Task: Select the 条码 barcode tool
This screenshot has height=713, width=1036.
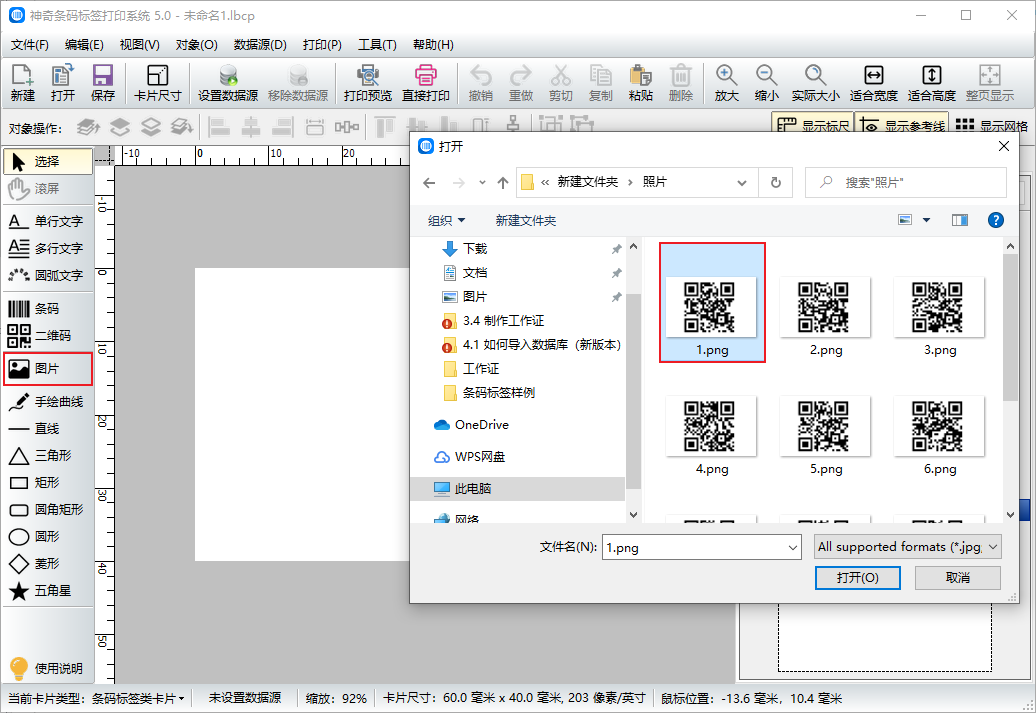Action: pyautogui.click(x=48, y=309)
